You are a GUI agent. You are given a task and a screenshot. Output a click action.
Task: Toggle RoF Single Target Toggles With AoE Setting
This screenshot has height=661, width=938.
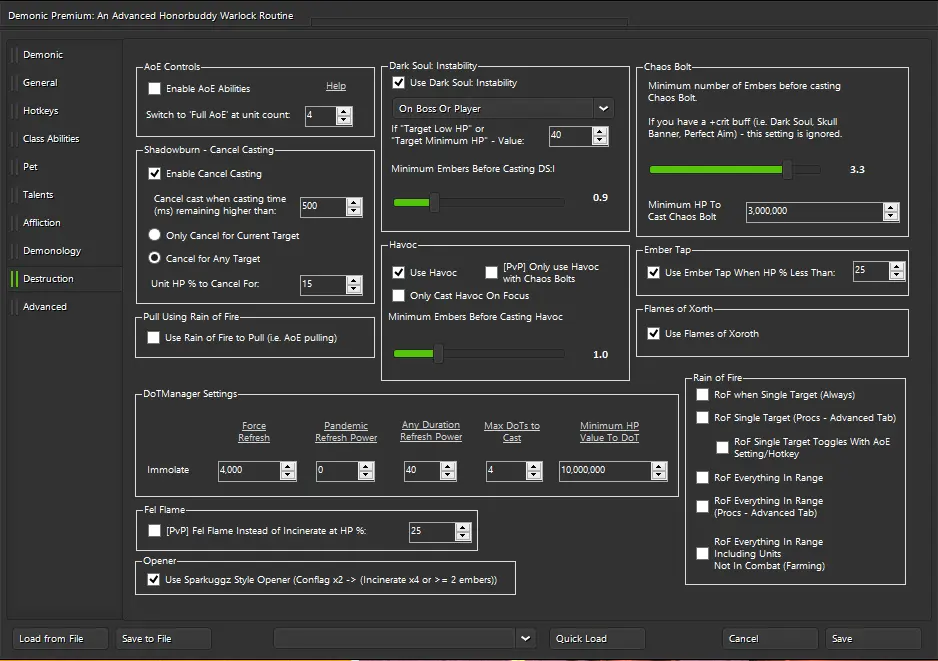tap(722, 447)
